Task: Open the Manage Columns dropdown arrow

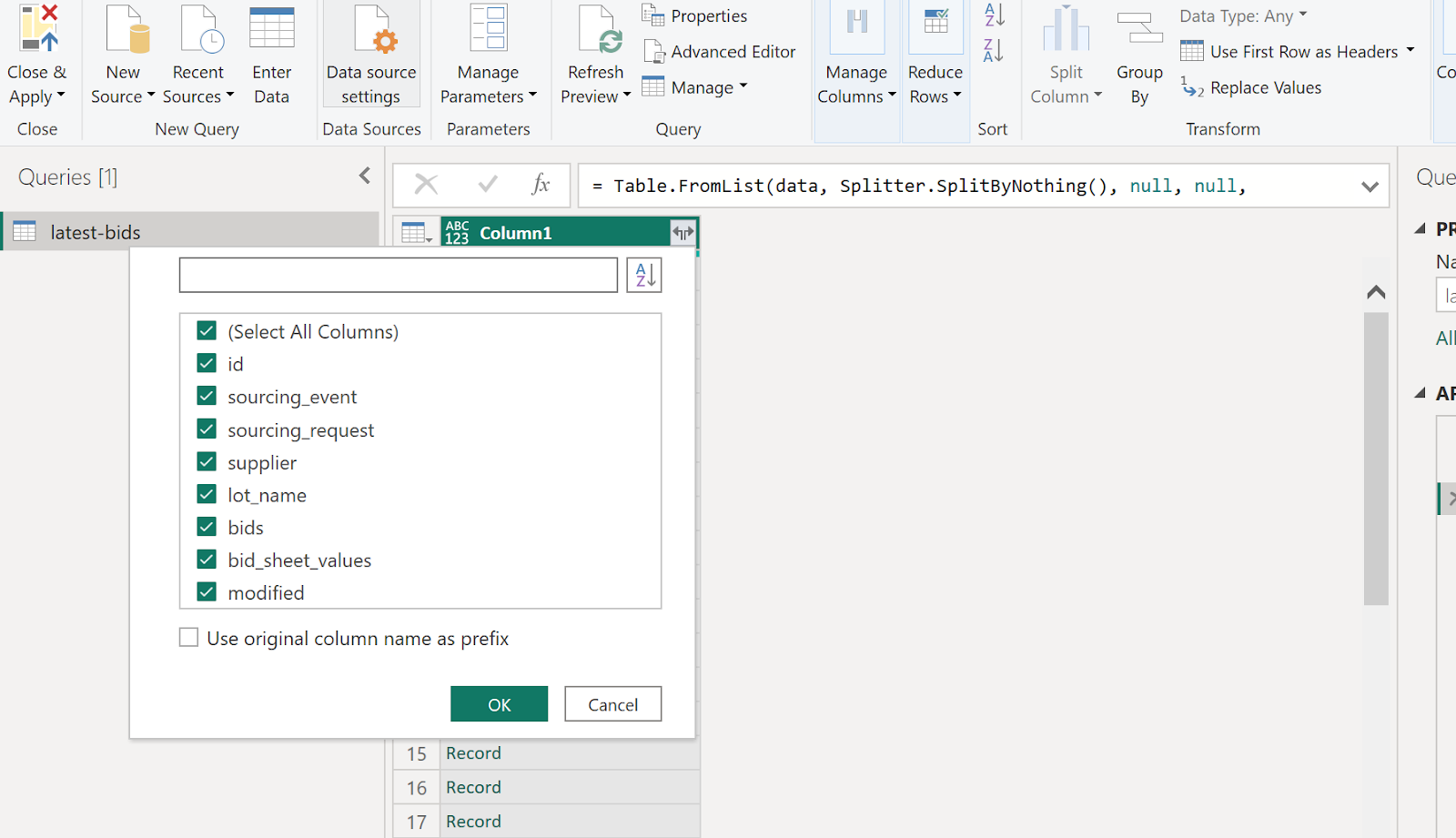Action: click(892, 95)
